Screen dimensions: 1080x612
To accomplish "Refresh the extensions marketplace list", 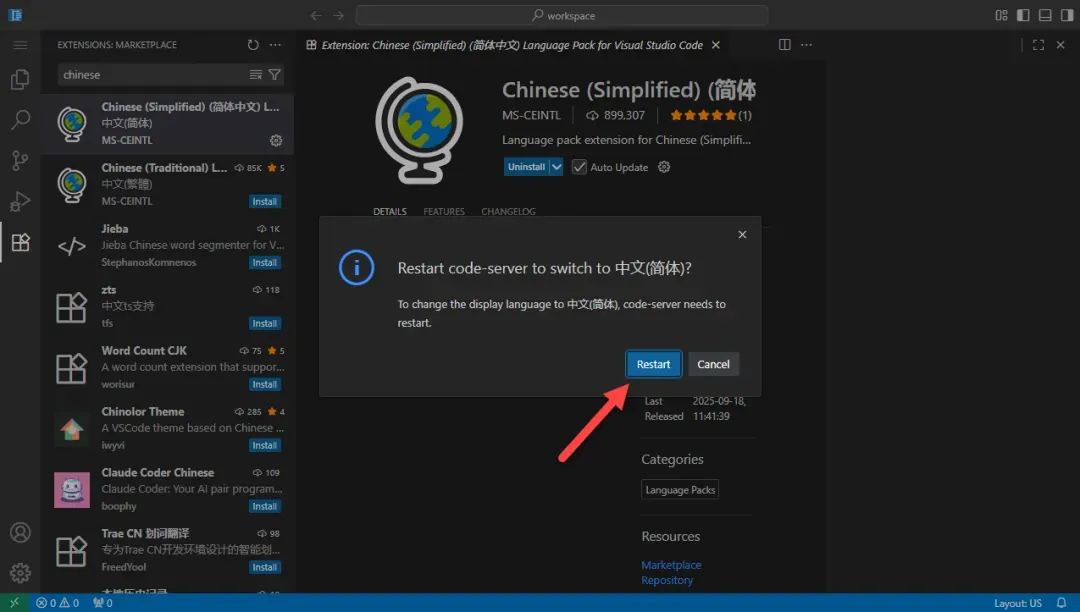I will click(x=253, y=45).
